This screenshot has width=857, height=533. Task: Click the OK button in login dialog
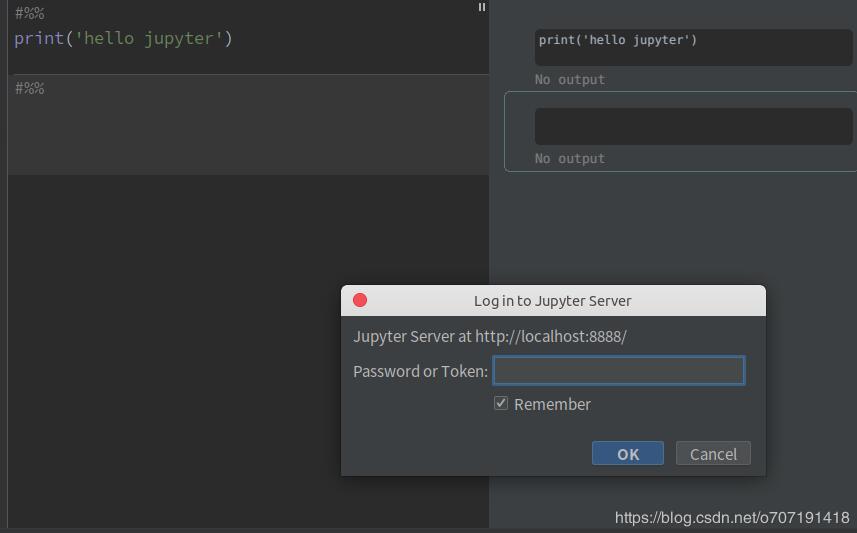[627, 453]
